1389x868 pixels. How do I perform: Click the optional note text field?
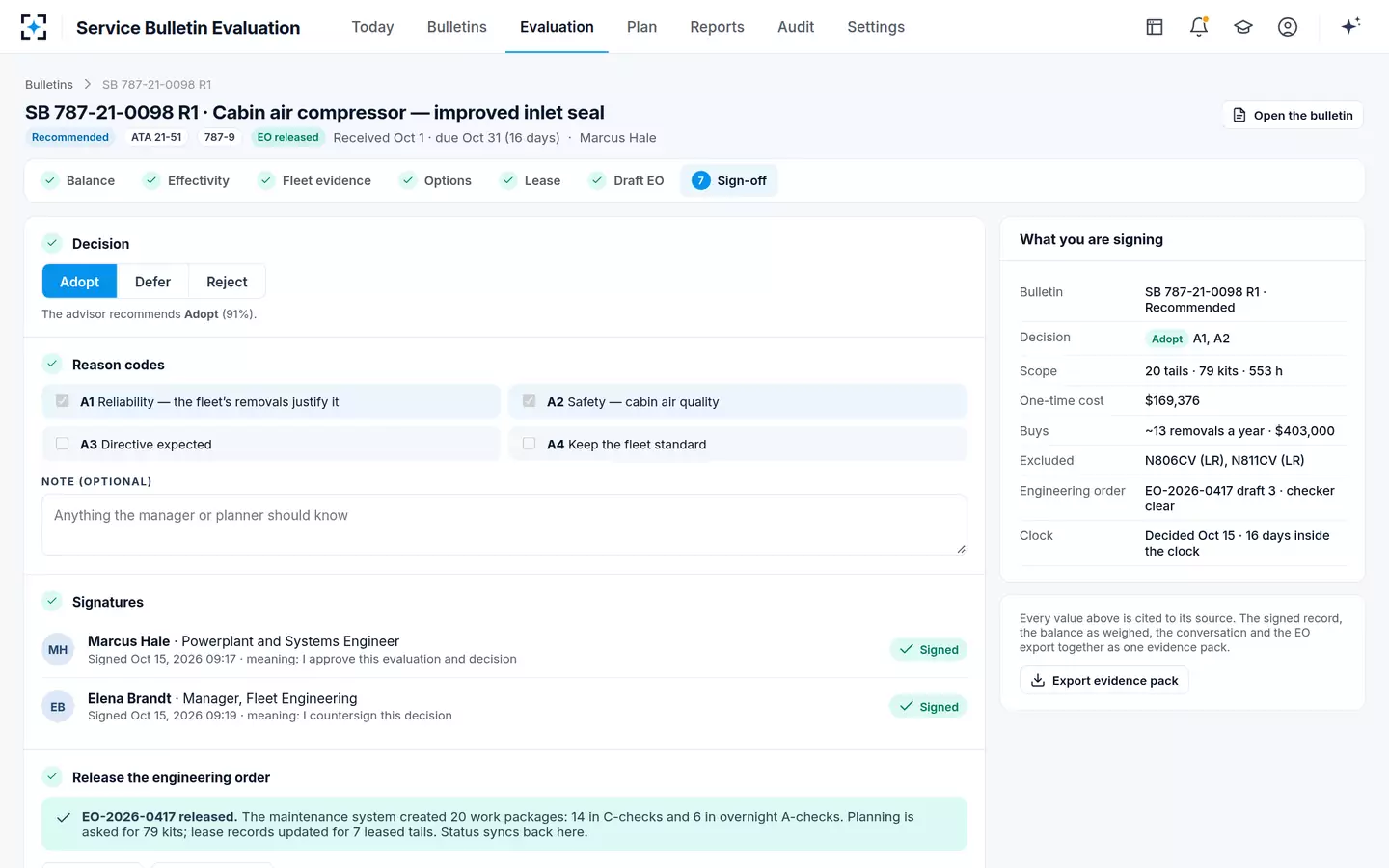504,525
